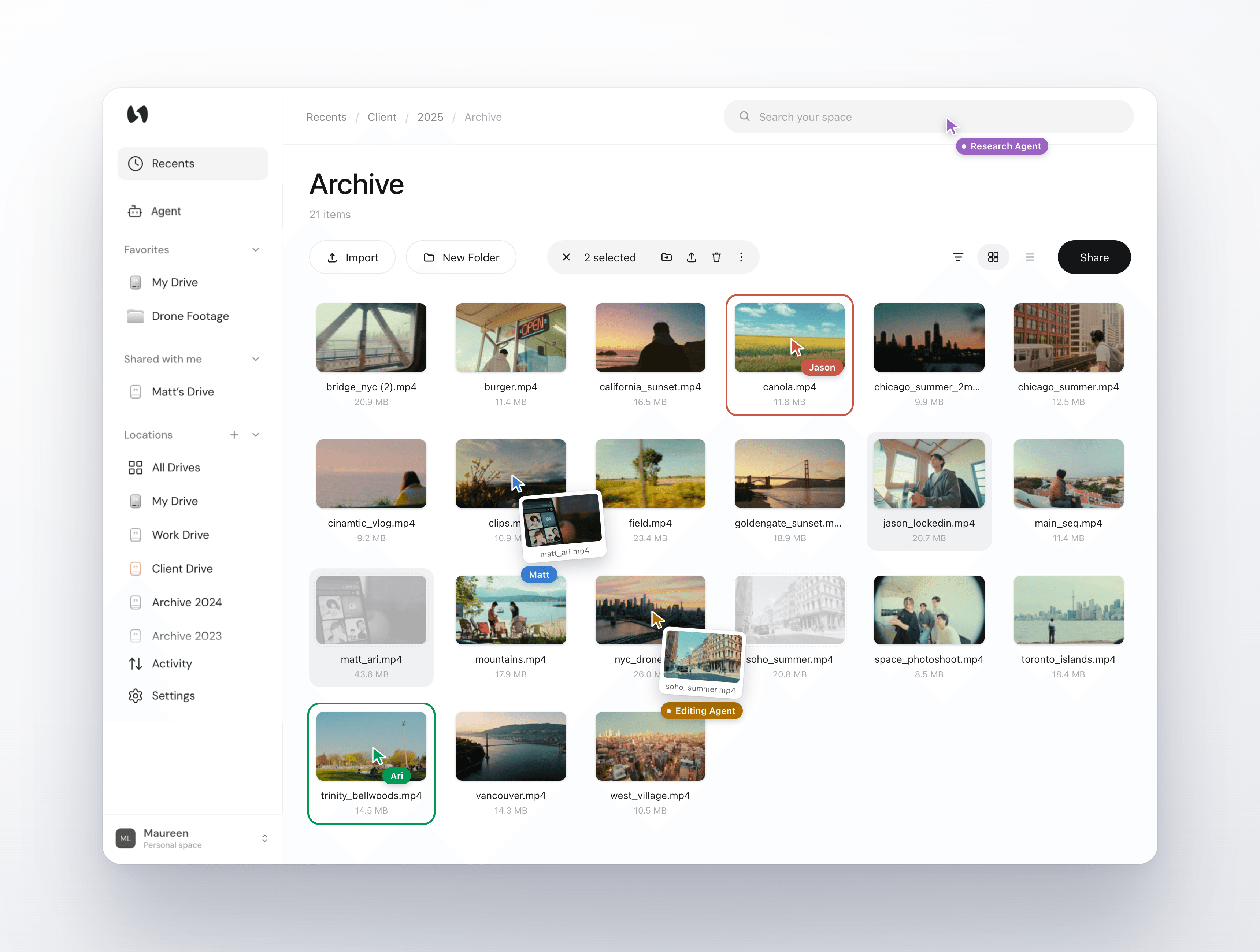Move selected items to folder icon
The width and height of the screenshot is (1260, 952).
point(667,257)
